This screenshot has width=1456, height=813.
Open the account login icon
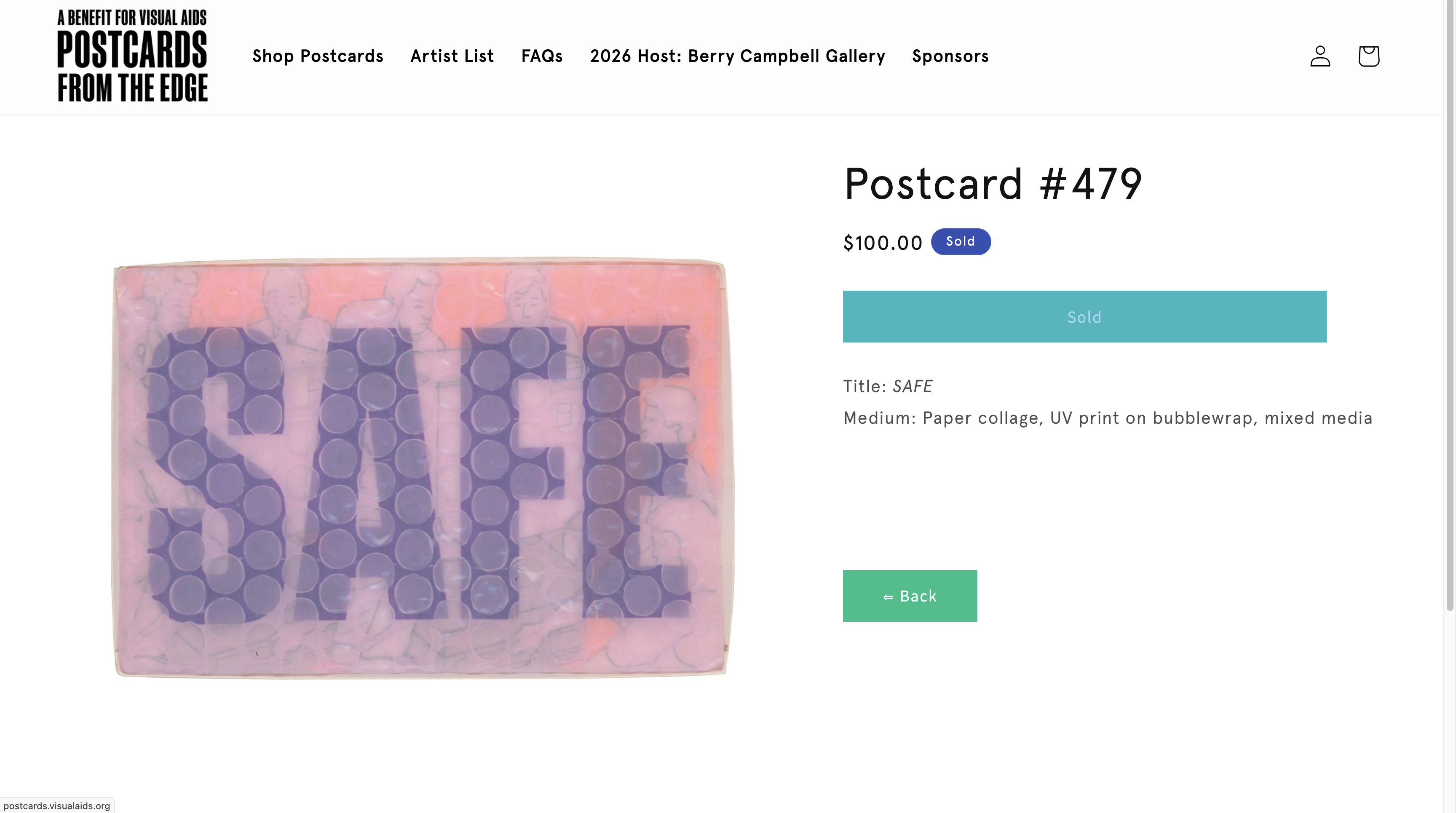(x=1320, y=56)
